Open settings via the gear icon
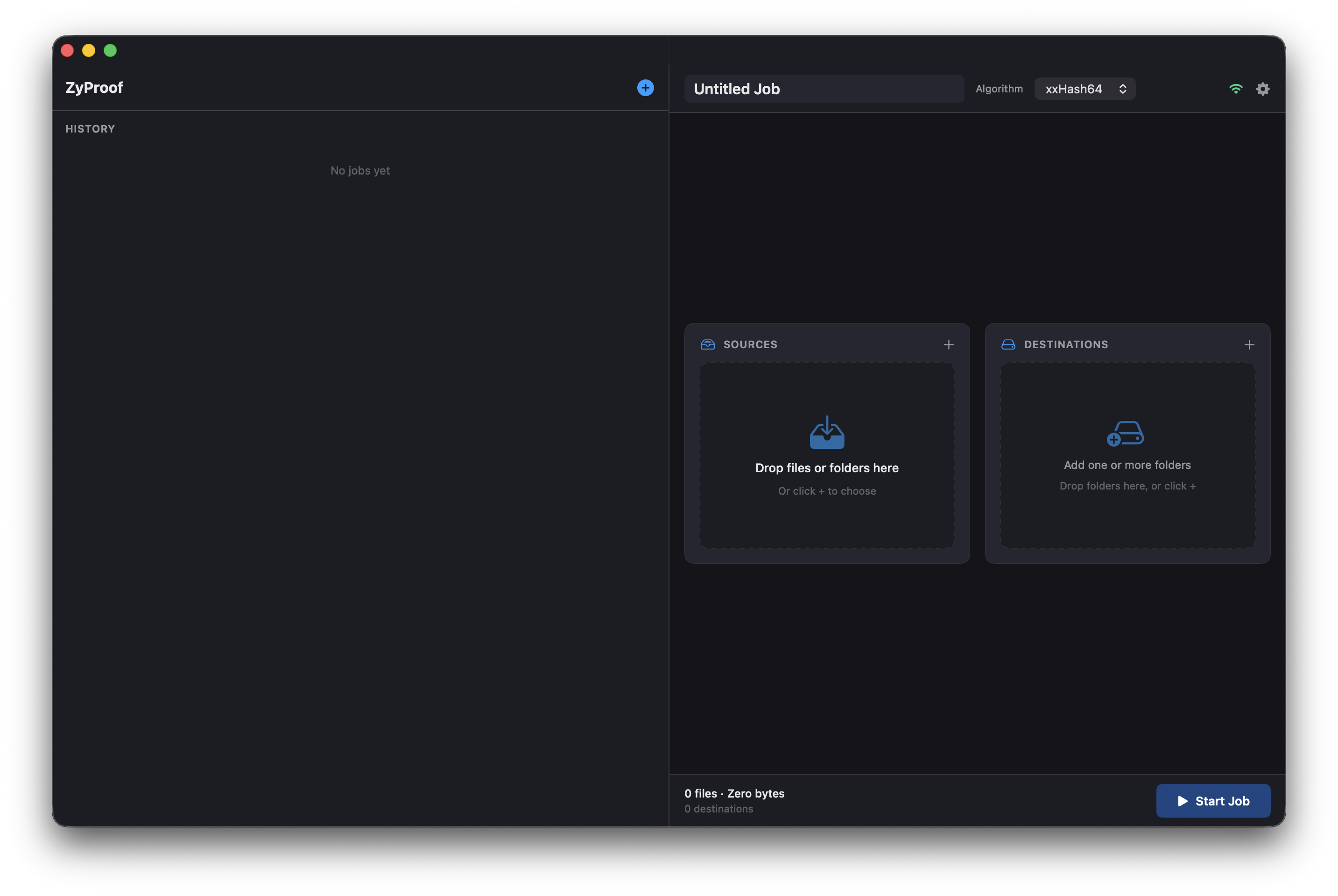Image resolution: width=1338 pixels, height=896 pixels. click(x=1262, y=89)
